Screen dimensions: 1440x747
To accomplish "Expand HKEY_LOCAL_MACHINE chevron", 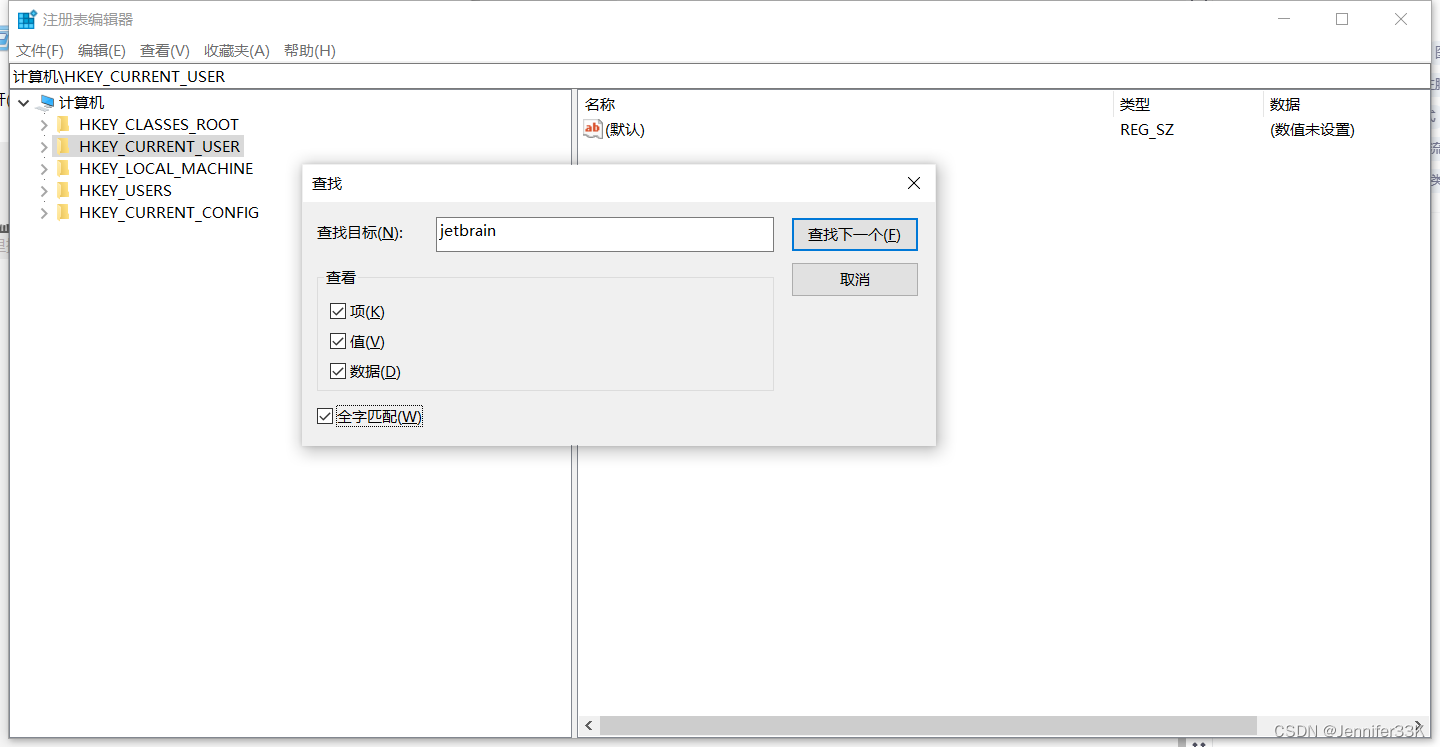I will coord(44,169).
